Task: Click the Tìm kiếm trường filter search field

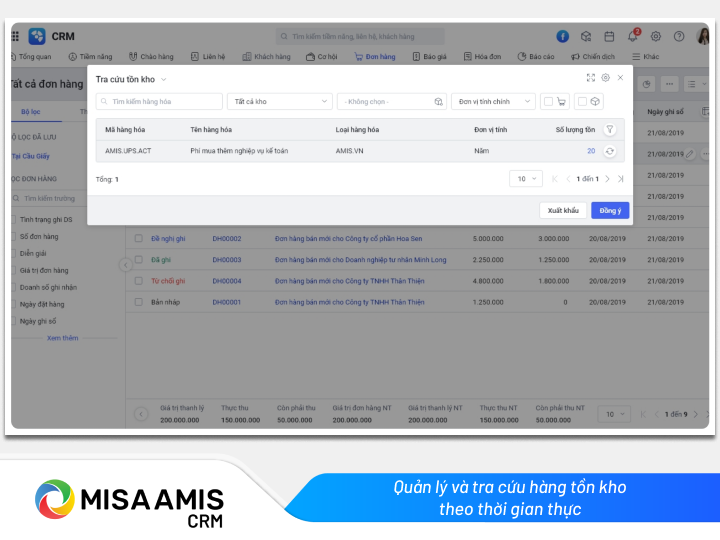Action: click(49, 198)
